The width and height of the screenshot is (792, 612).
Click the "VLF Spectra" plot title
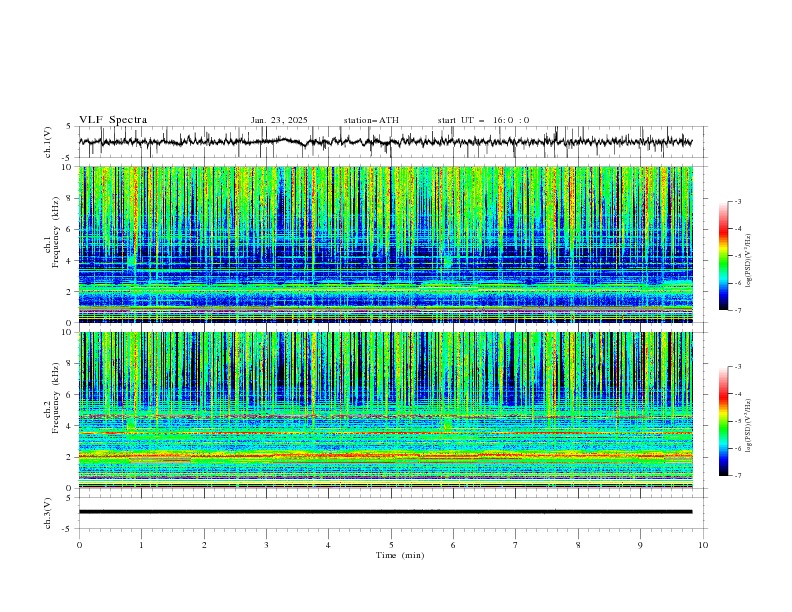click(113, 120)
